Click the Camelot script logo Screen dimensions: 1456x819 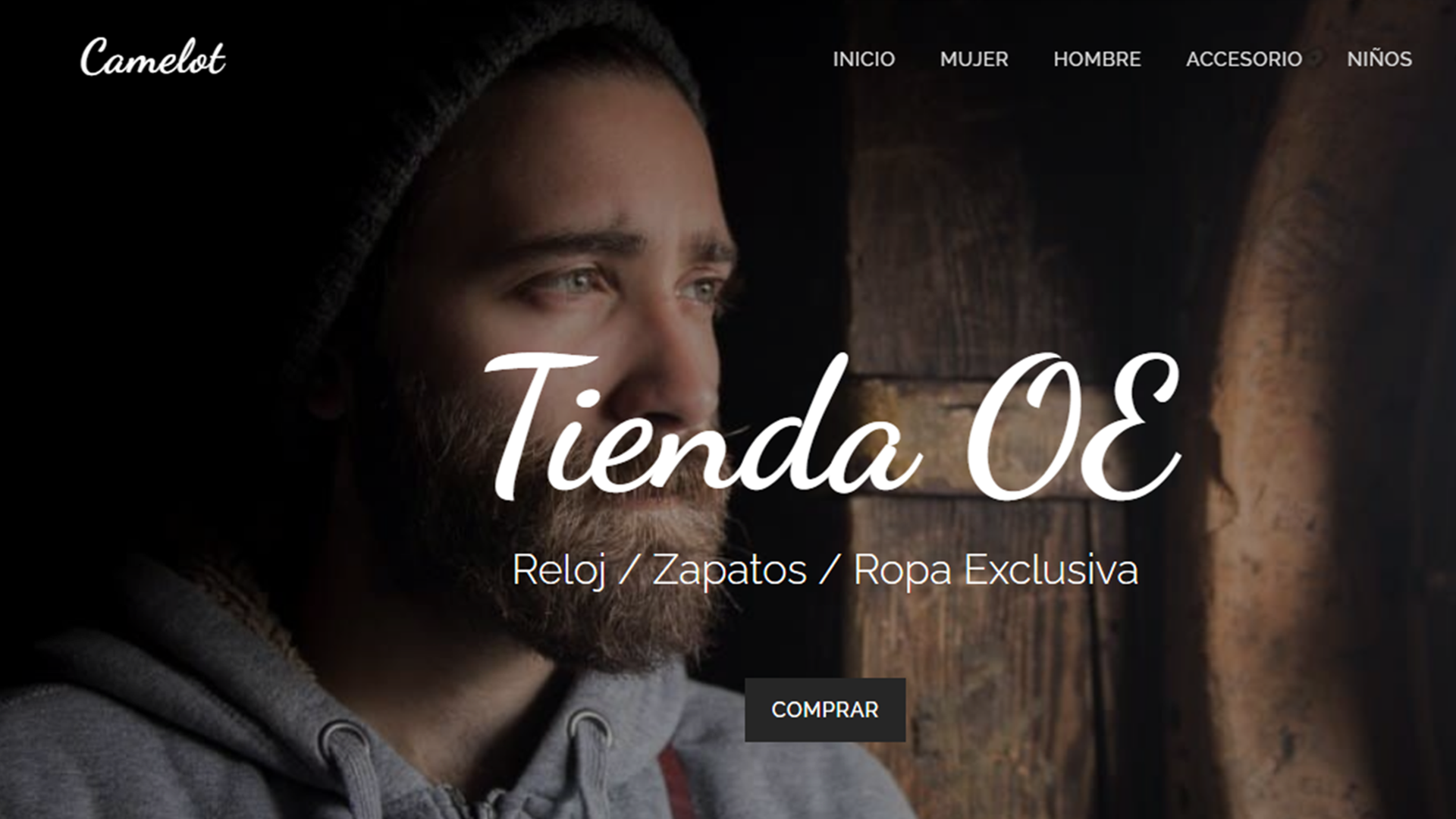click(152, 57)
